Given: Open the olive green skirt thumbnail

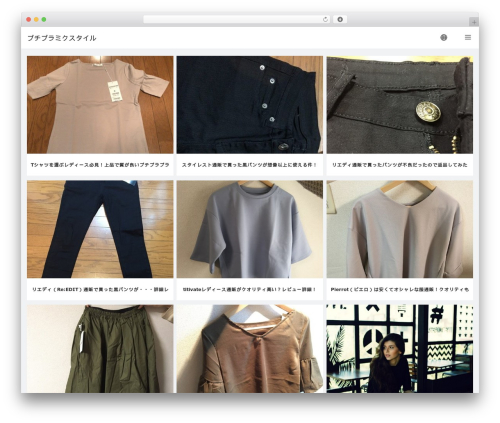Looking at the screenshot, I should tap(100, 349).
